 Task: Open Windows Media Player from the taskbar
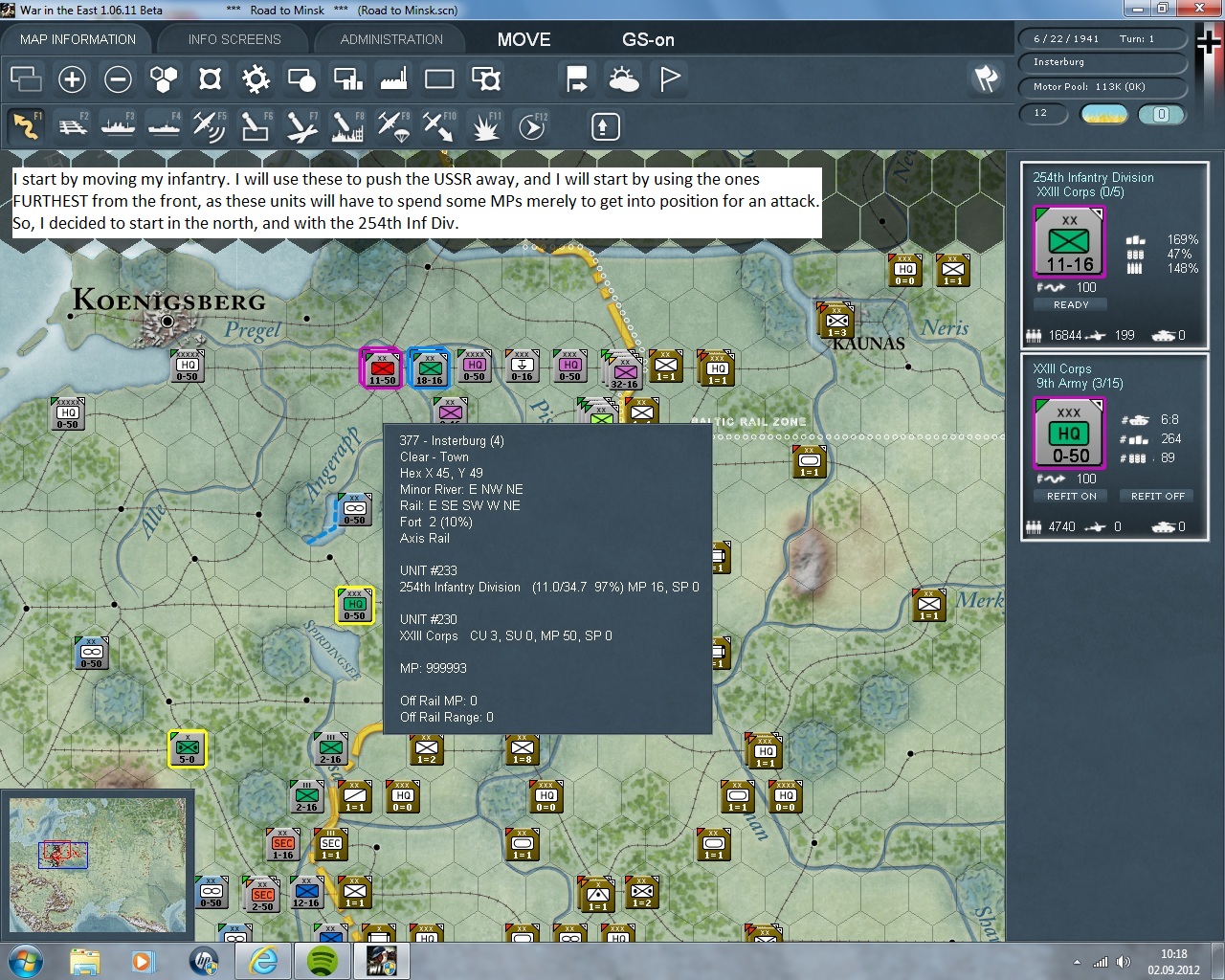click(144, 961)
